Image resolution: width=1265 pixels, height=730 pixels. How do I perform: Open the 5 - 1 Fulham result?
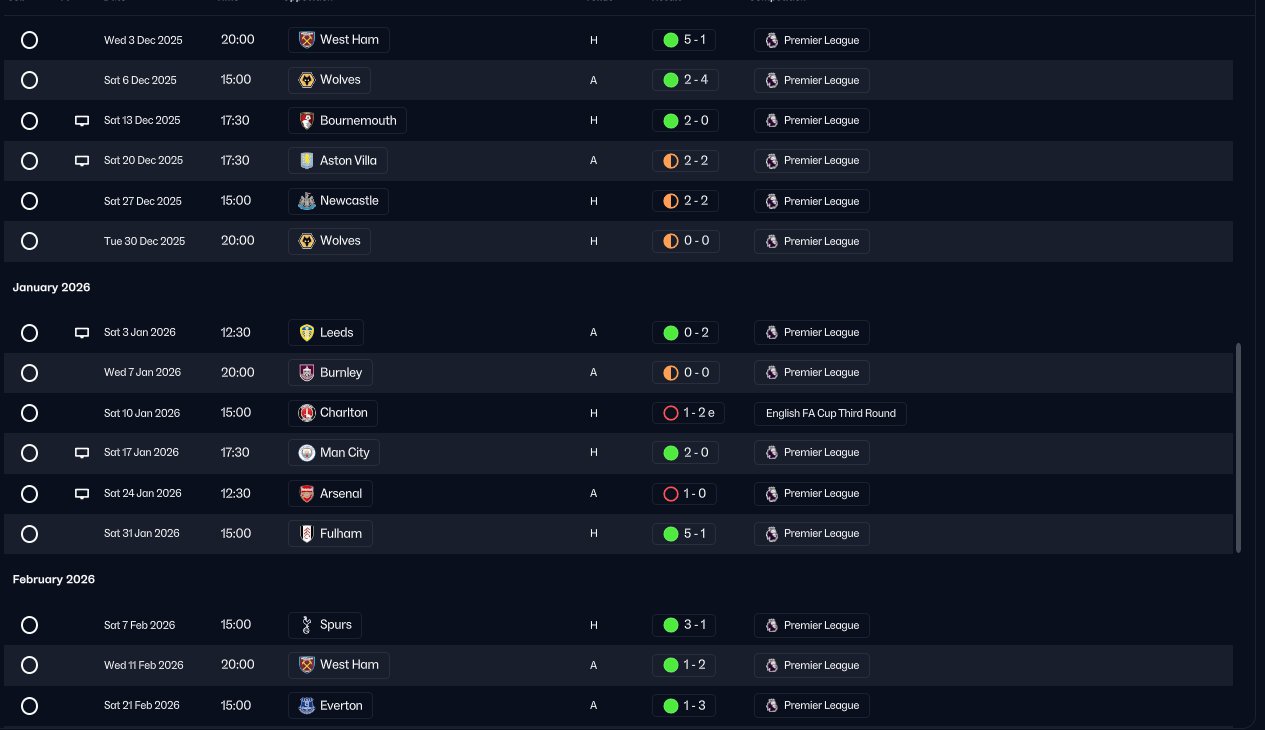pyautogui.click(x=684, y=534)
